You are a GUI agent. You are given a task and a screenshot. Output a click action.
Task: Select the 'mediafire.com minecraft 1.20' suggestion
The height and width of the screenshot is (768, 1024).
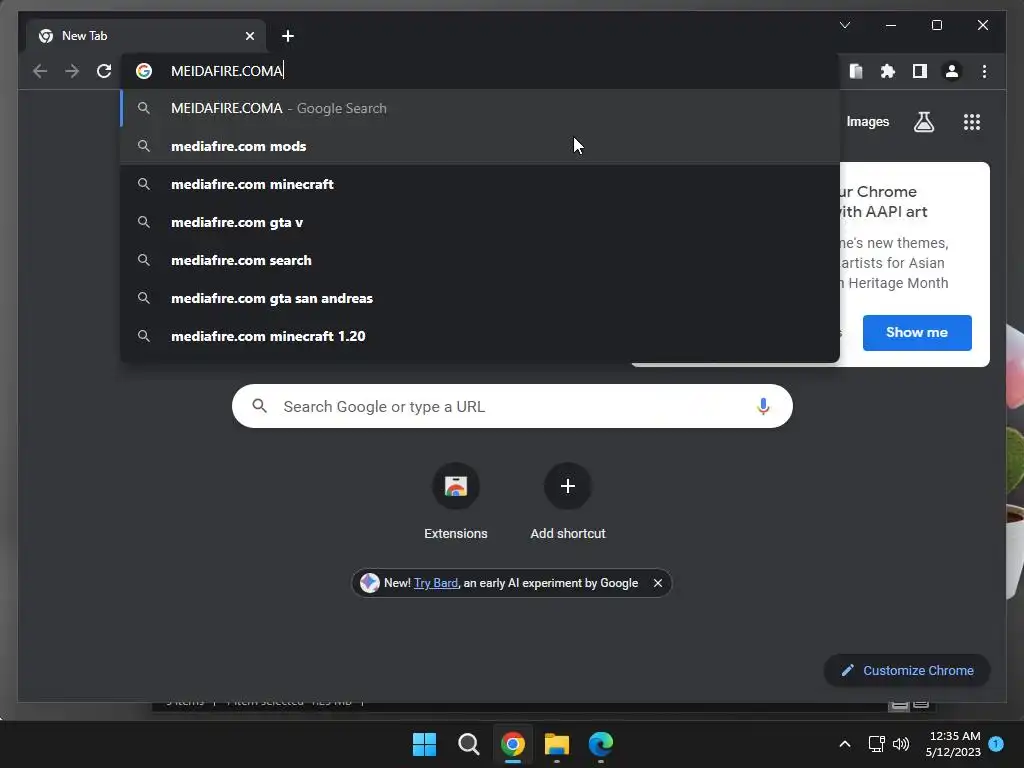point(480,336)
